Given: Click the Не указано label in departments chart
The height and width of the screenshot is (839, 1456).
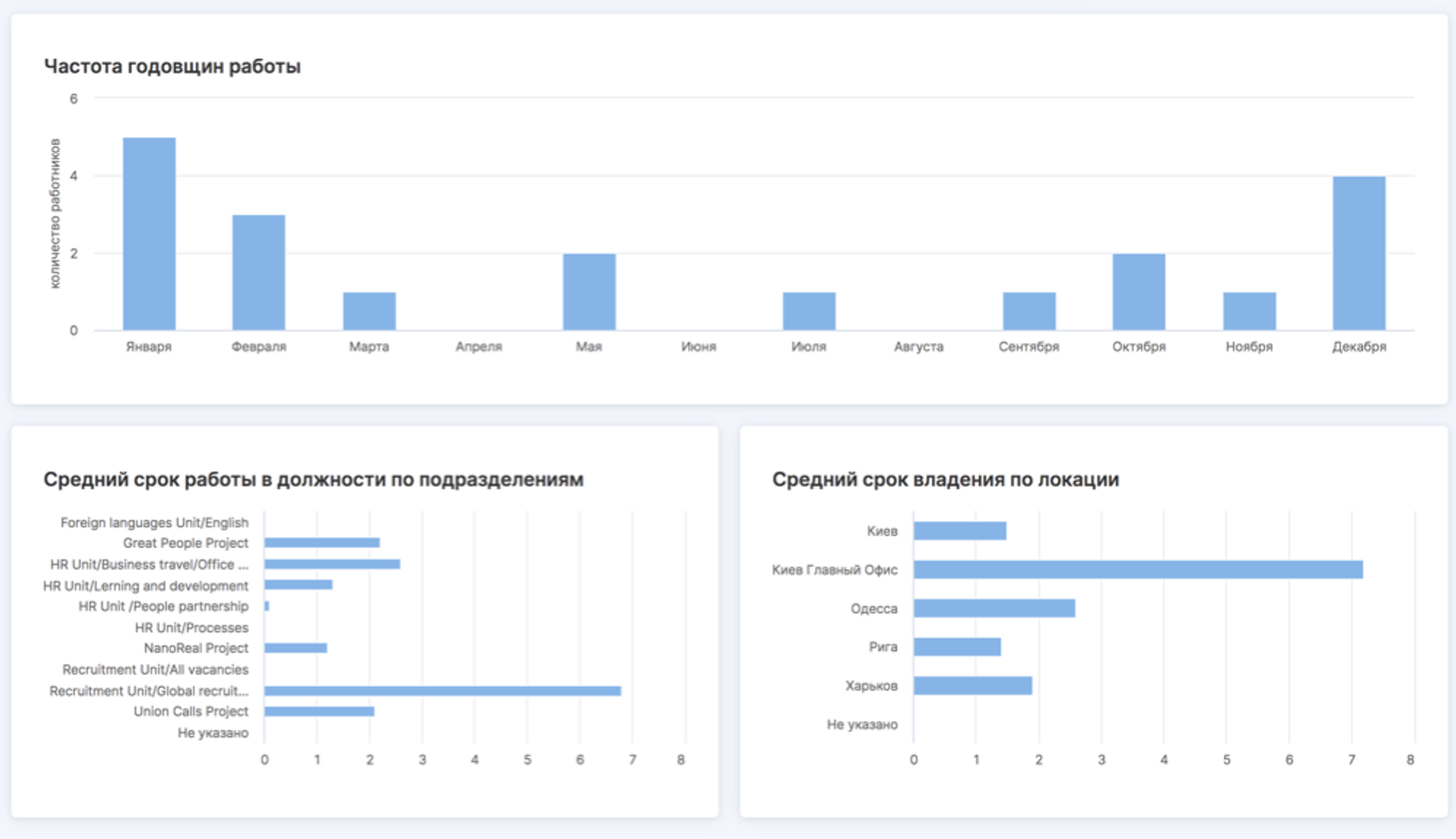Looking at the screenshot, I should [x=213, y=733].
